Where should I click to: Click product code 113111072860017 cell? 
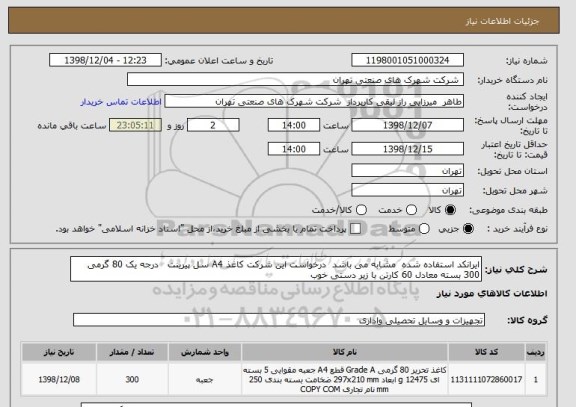[x=486, y=379]
